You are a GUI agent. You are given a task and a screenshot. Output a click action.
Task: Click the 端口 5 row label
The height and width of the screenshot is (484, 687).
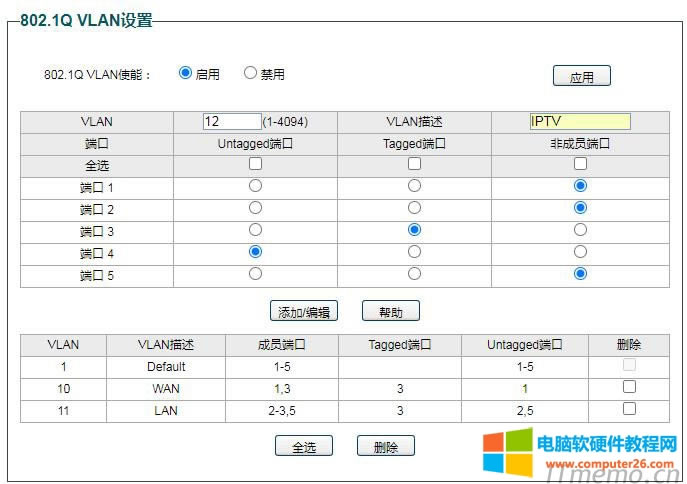click(97, 276)
